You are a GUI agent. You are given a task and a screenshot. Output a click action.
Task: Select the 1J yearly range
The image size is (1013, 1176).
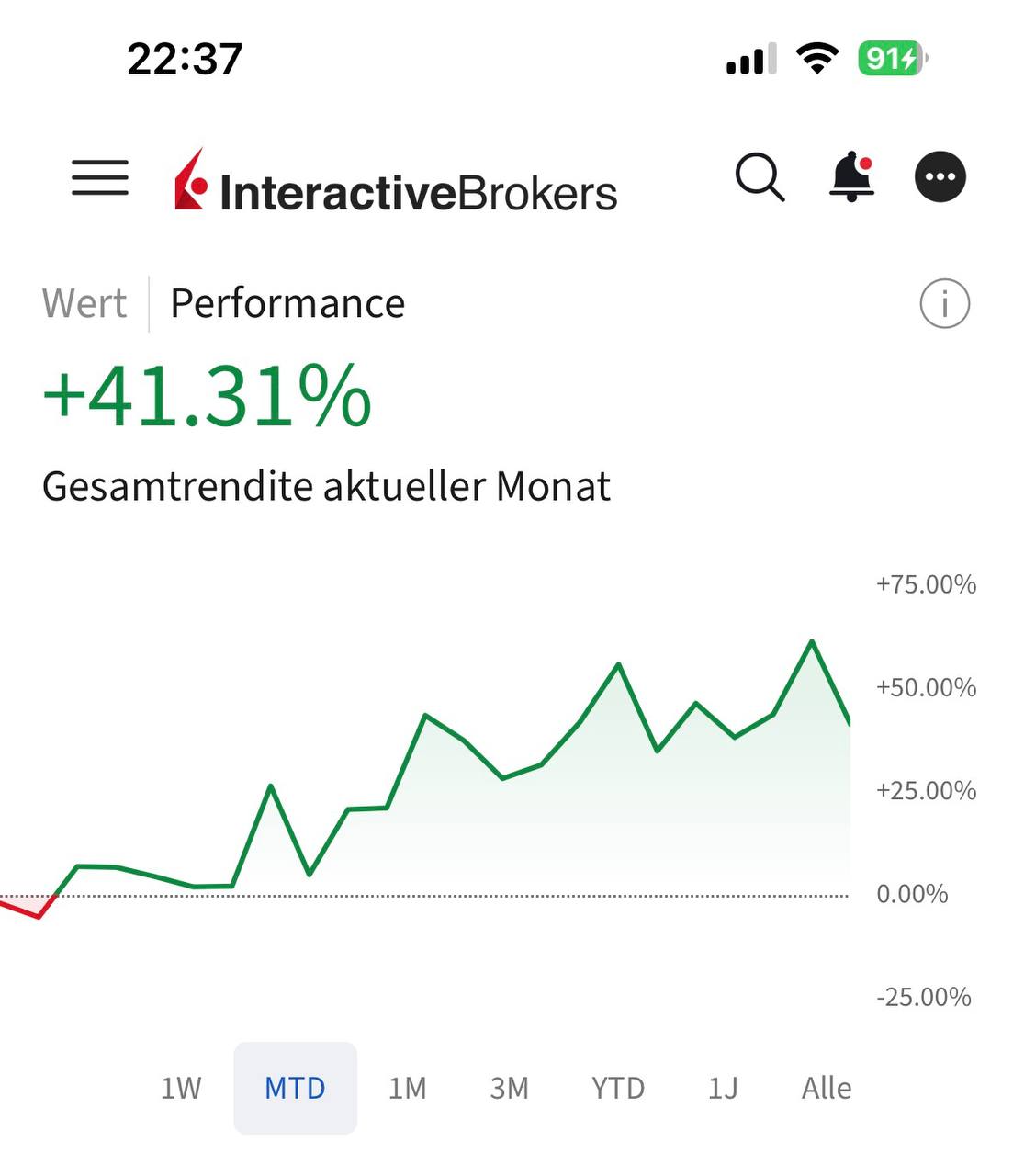(x=723, y=1088)
